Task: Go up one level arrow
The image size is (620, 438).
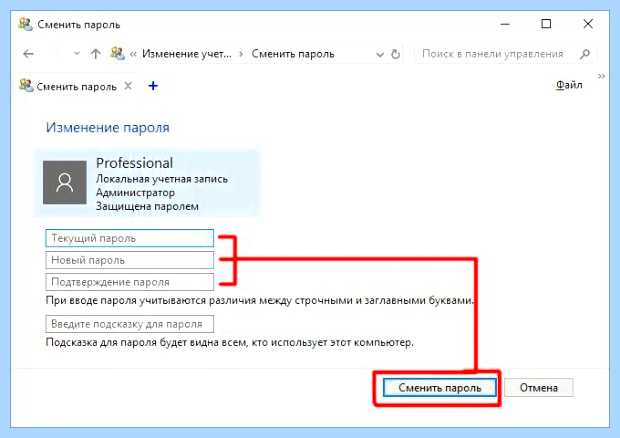Action: pos(95,54)
